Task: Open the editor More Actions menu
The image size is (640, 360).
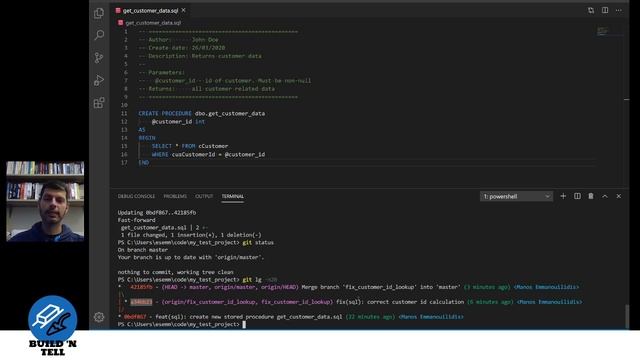Action: [619, 10]
